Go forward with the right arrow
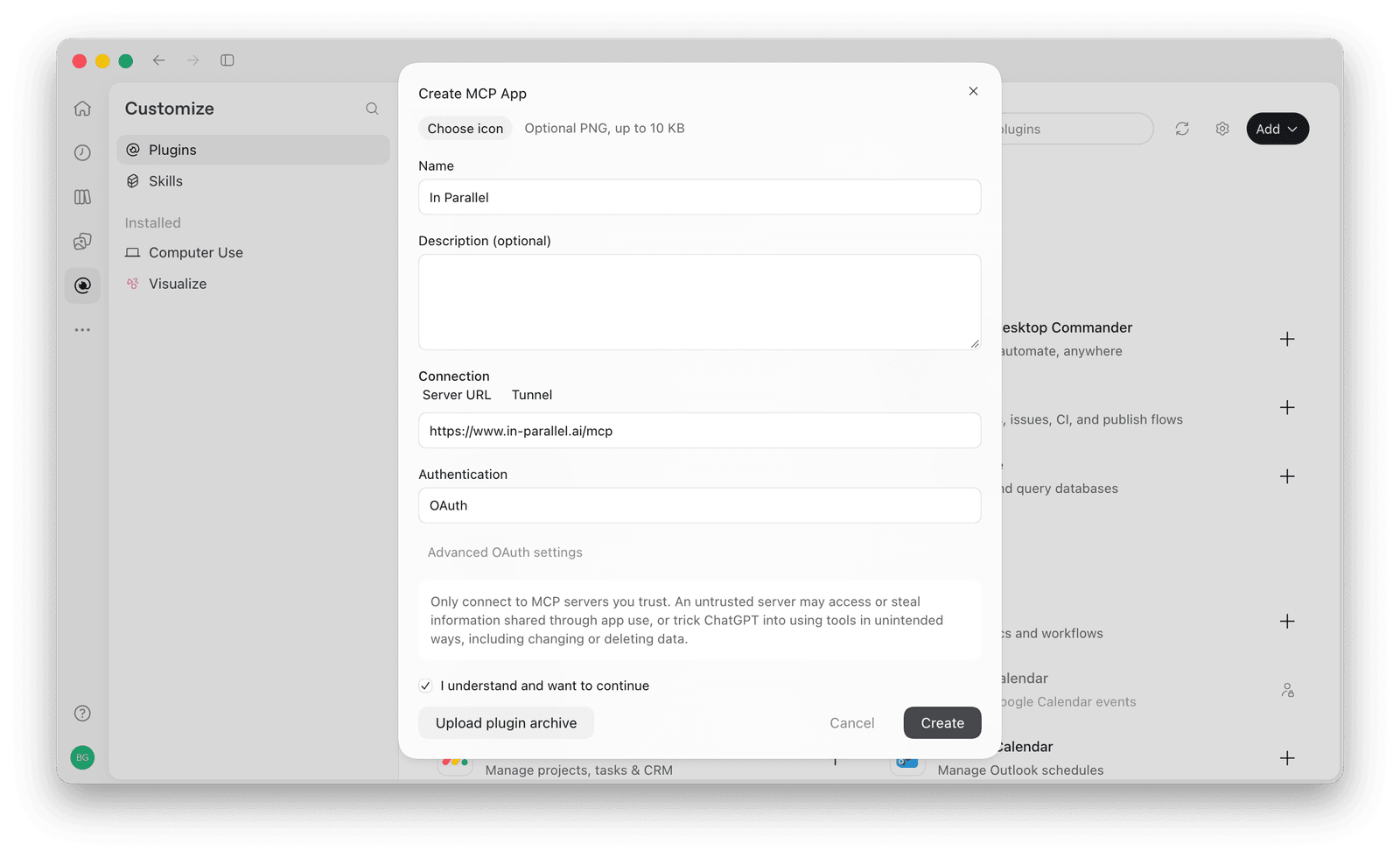The image size is (1400, 858). point(192,60)
